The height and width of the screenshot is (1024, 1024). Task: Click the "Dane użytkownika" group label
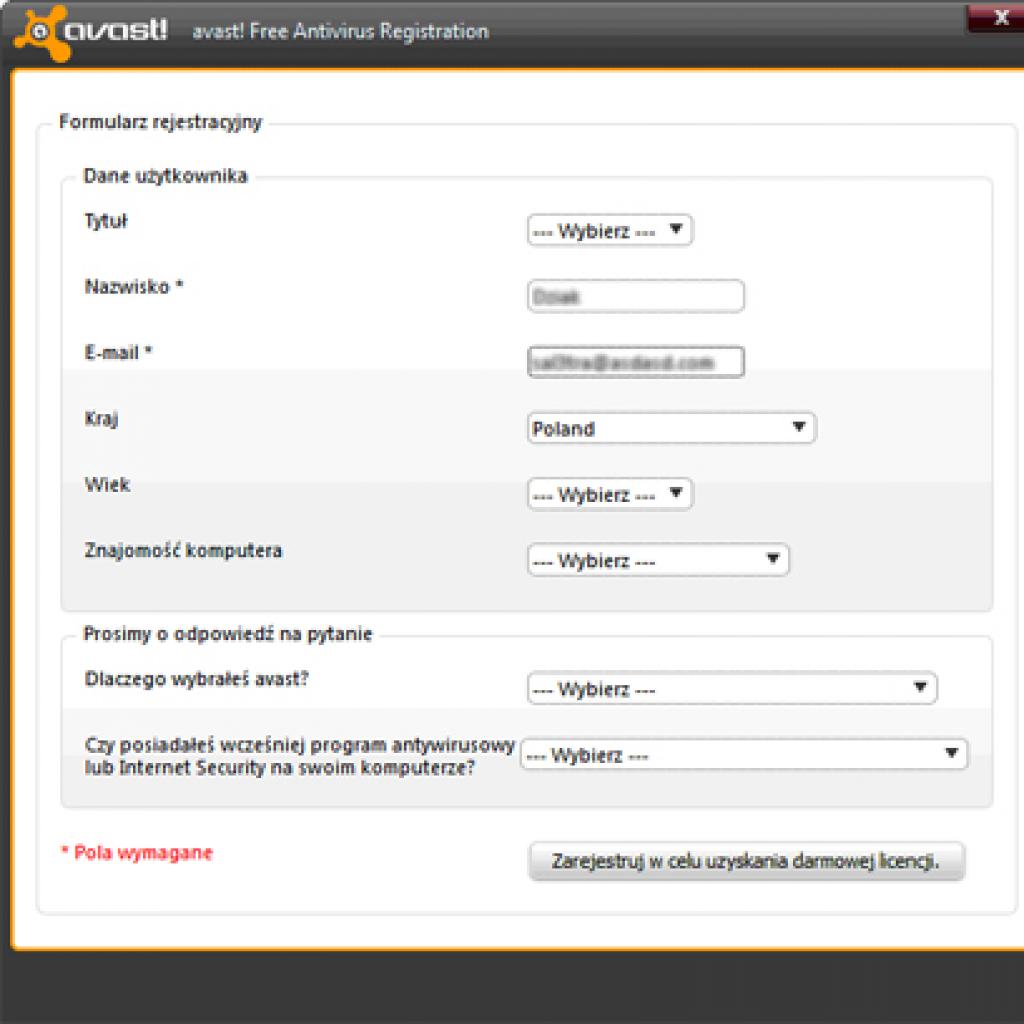pyautogui.click(x=166, y=176)
